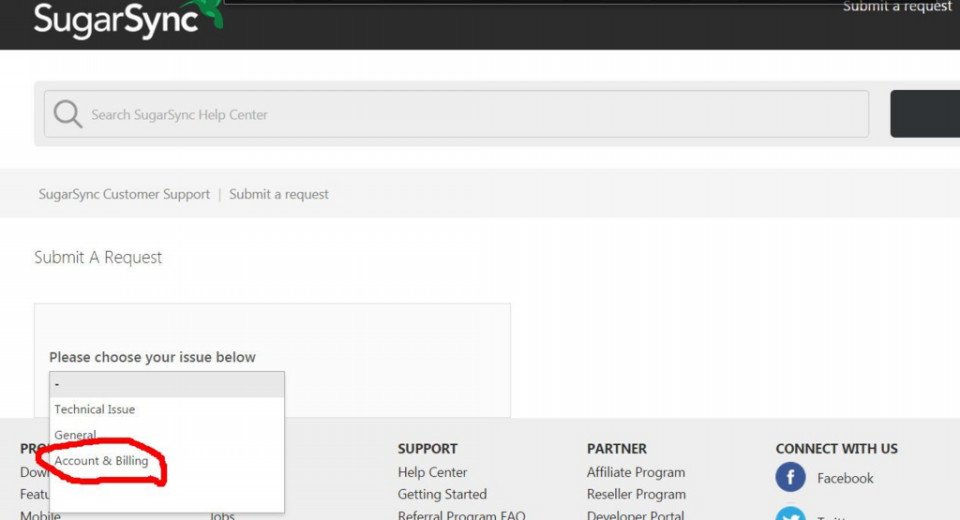Open the Submit a request header link
Image resolution: width=960 pixels, height=520 pixels.
897,7
